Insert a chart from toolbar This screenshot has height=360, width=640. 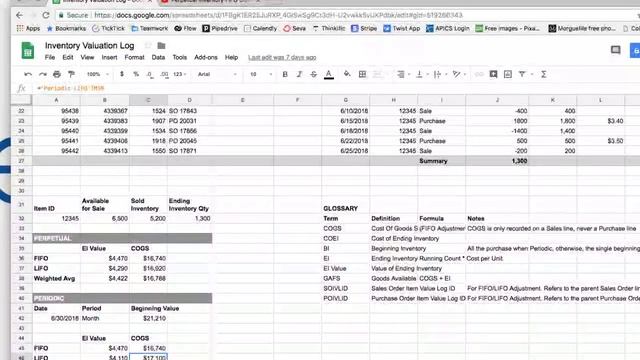click(508, 74)
